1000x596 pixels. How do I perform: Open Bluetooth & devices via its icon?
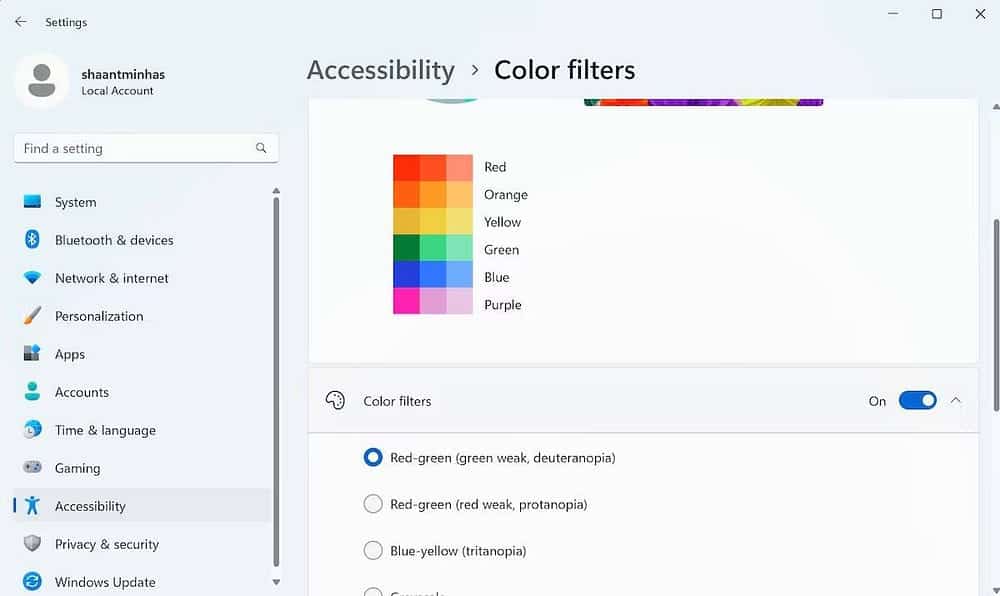pos(31,240)
